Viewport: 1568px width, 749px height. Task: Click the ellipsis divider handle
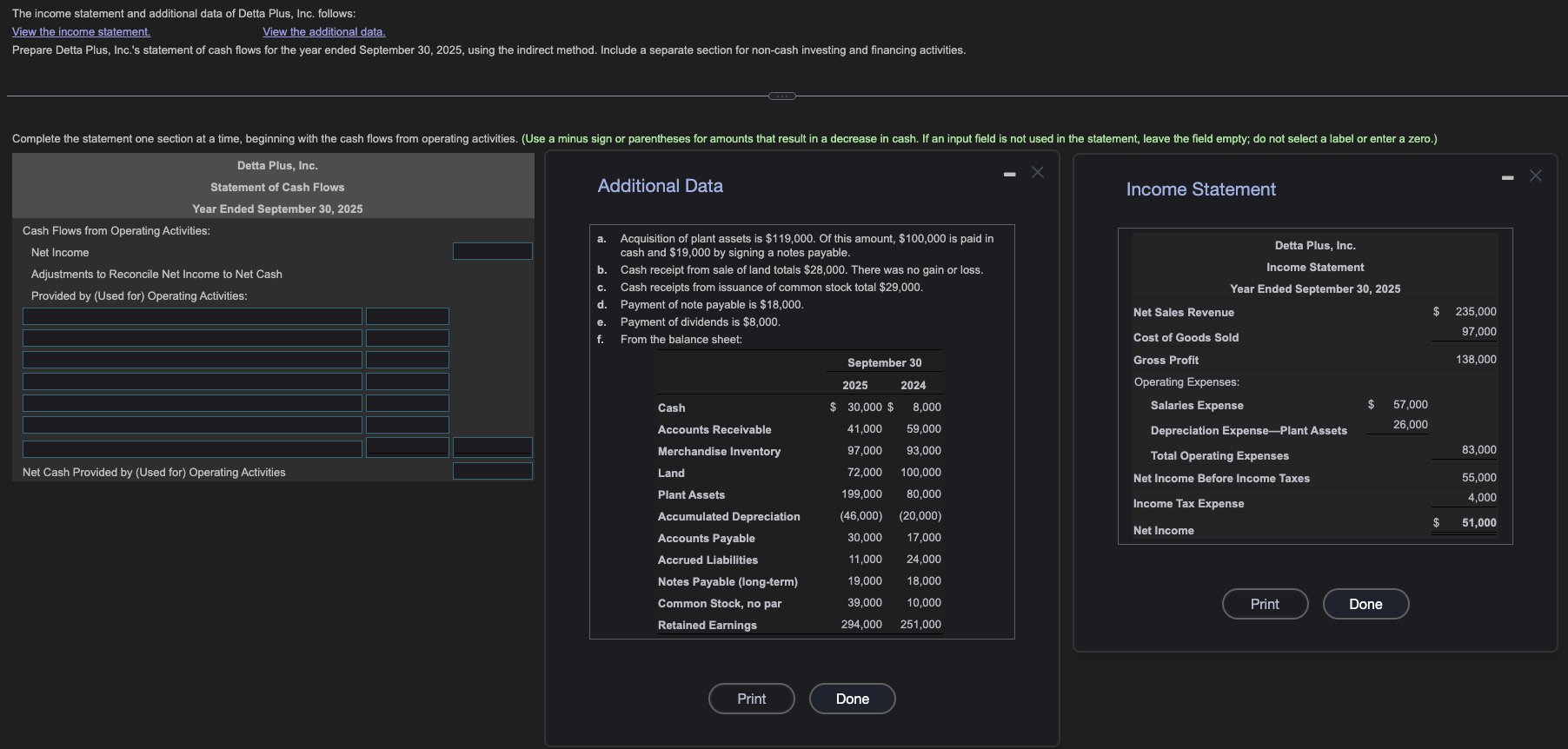(x=782, y=96)
